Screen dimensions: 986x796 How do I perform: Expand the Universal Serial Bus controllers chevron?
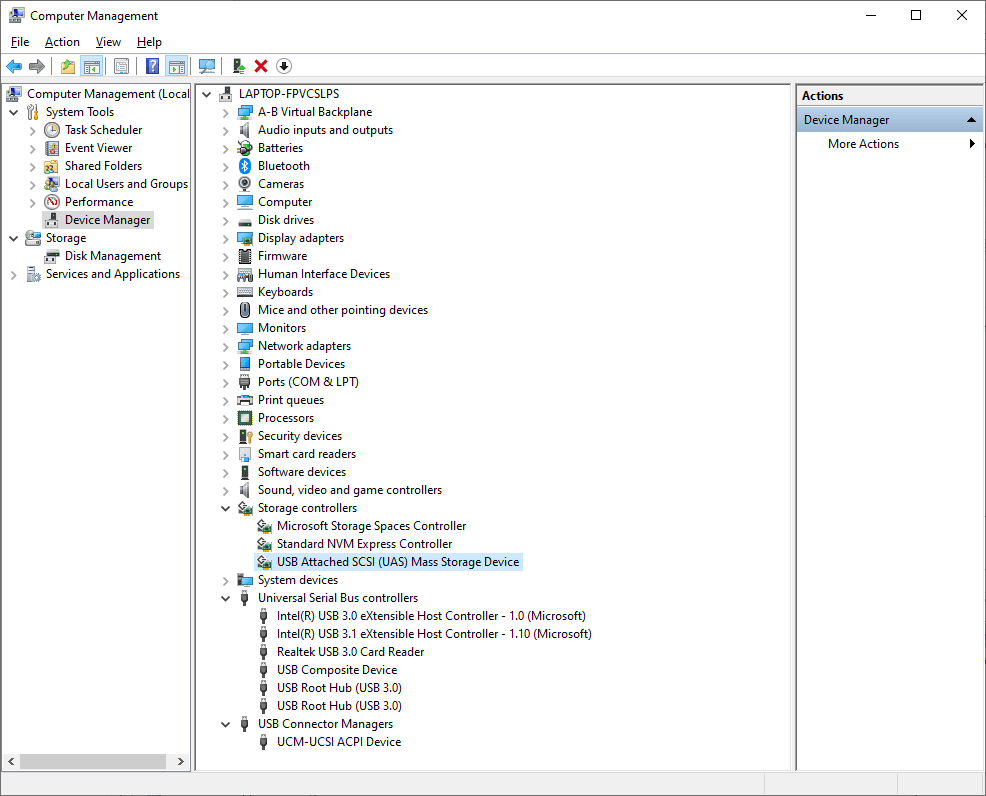click(224, 597)
